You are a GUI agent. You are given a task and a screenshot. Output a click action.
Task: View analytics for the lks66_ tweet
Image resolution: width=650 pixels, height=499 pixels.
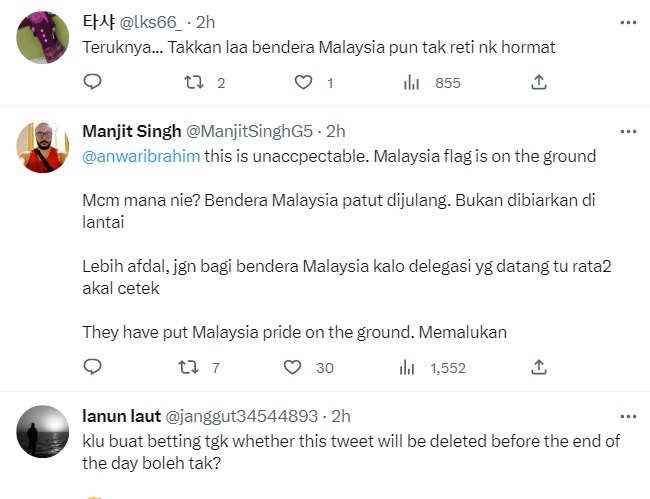tap(411, 83)
